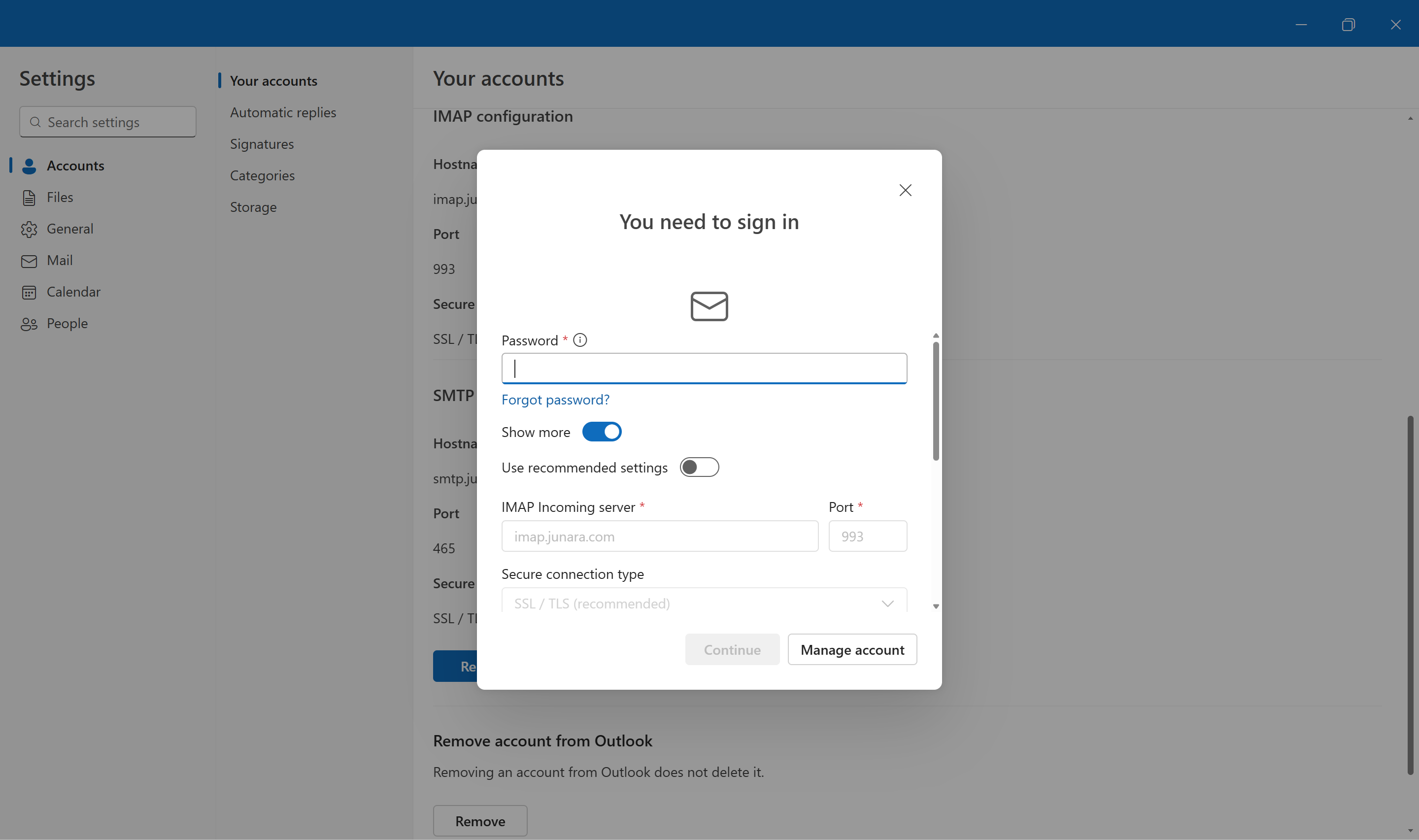Click the 'Removing an account' description text
The width and height of the screenshot is (1419, 840).
pyautogui.click(x=598, y=772)
